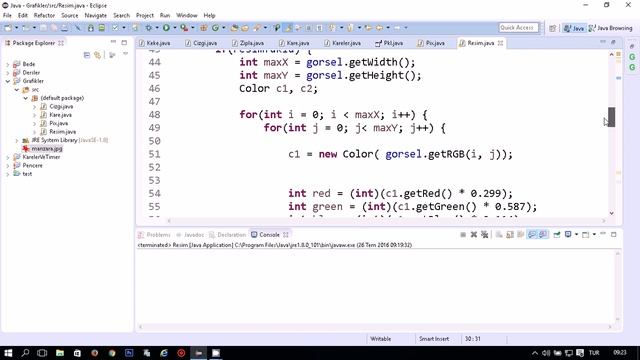This screenshot has width=640, height=360.
Task: Click the Open Type toolbar icon
Action: 234,28
